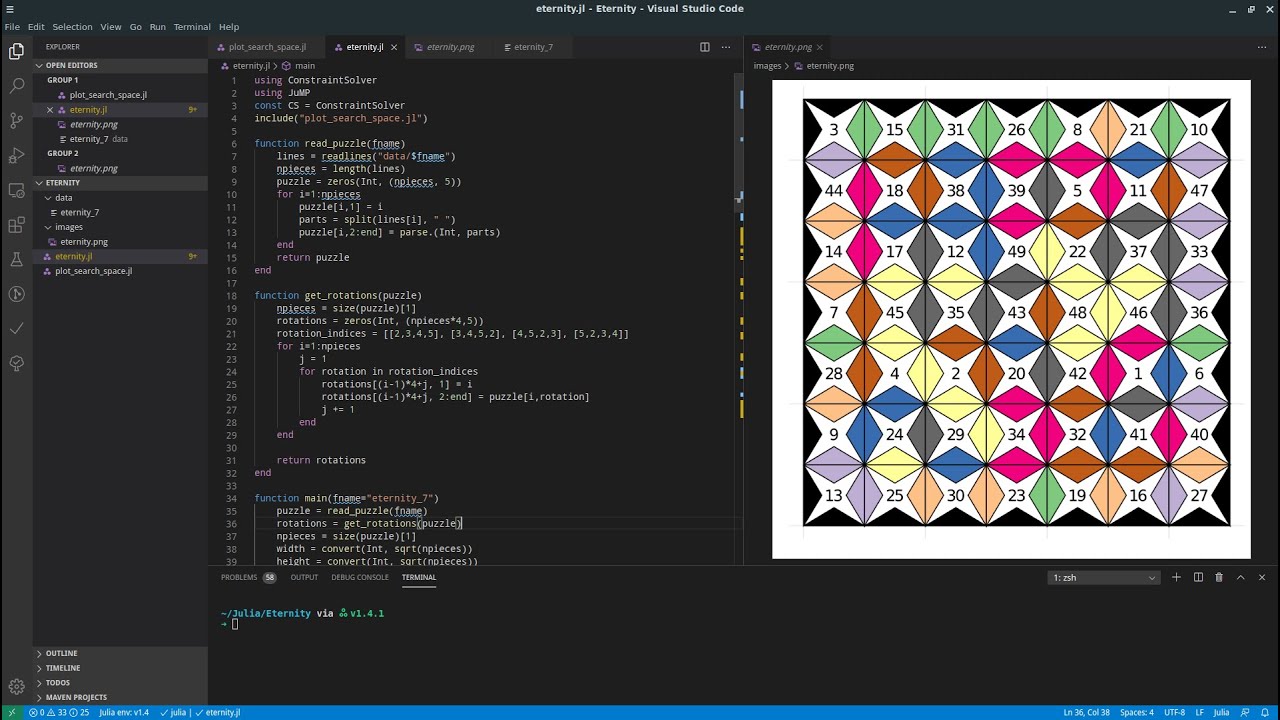1280x720 pixels.
Task: Click the remote window indicator in status bar
Action: click(x=12, y=712)
